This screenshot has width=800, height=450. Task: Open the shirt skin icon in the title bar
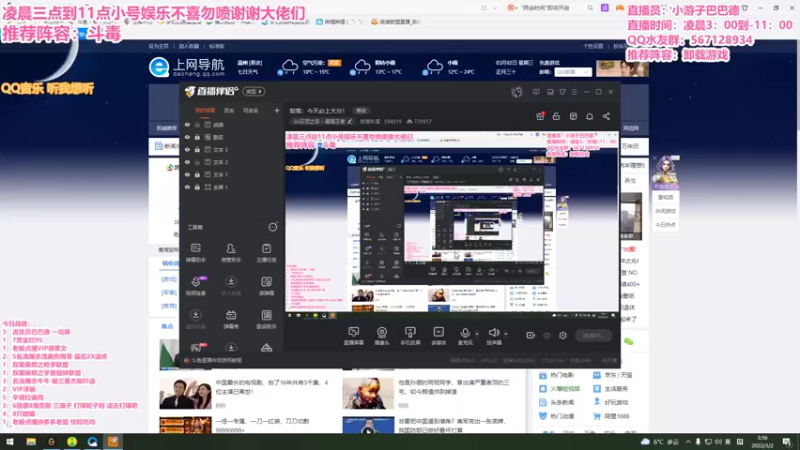[562, 92]
